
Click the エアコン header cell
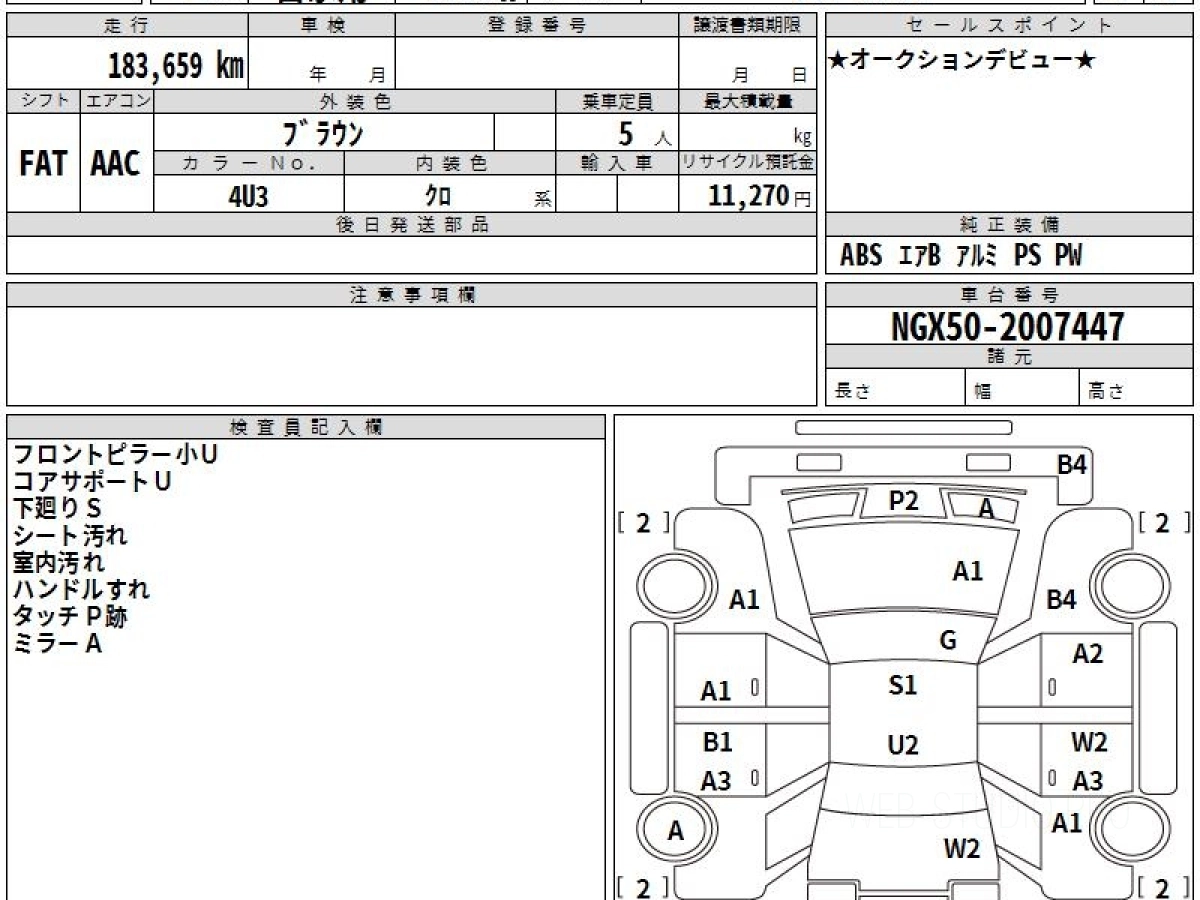click(117, 101)
